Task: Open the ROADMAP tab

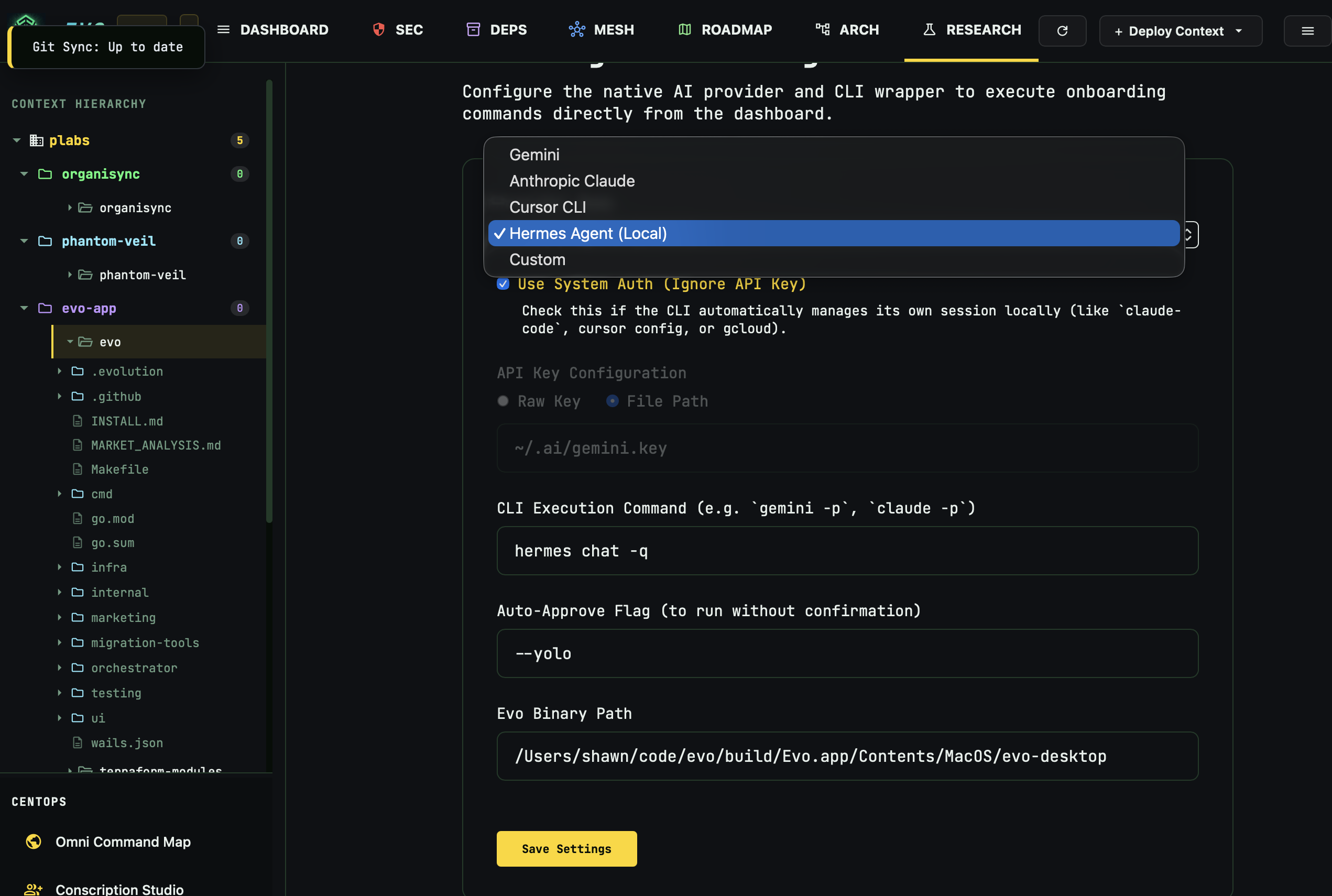Action: [x=725, y=30]
